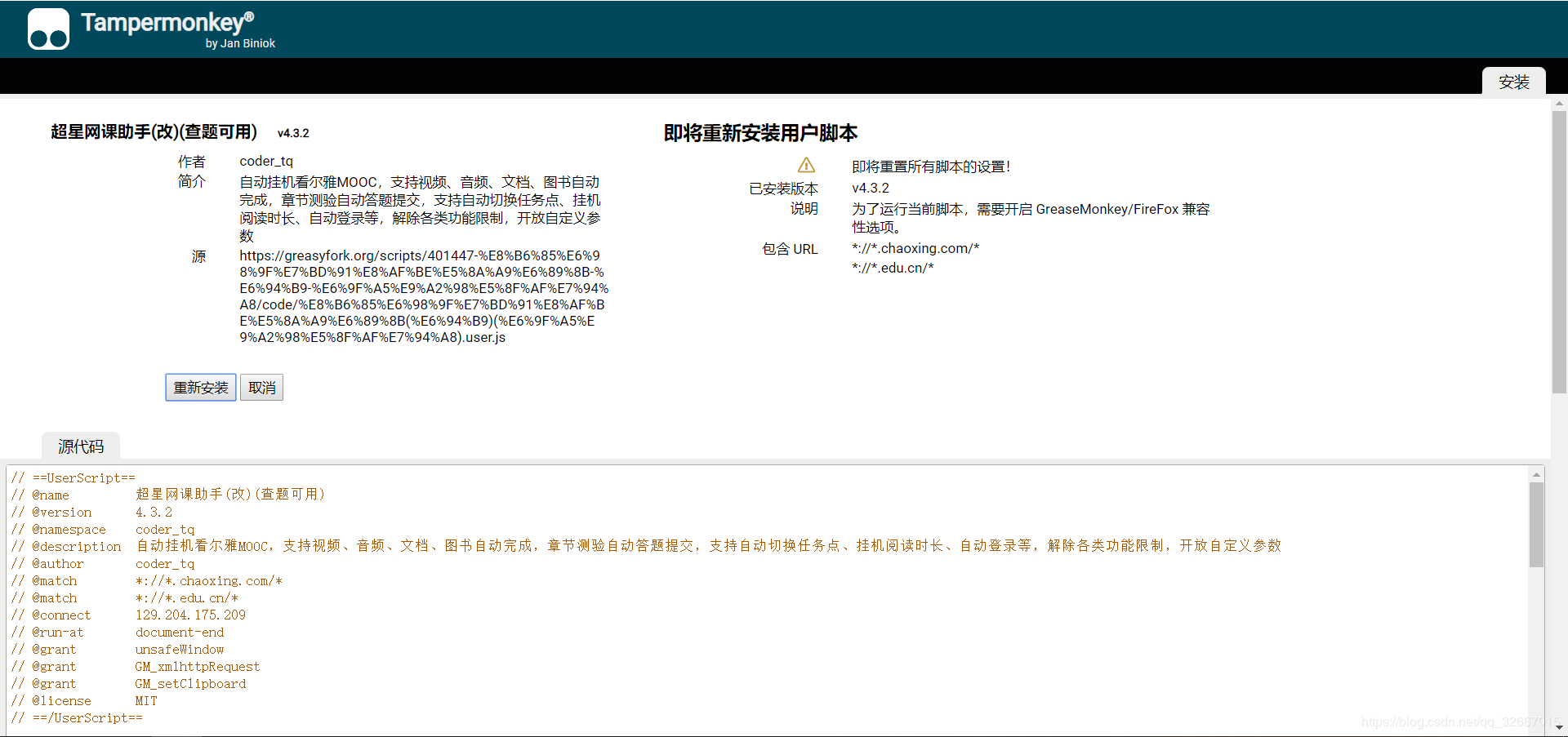Click the up arrow on code scrollbar
Screen dimensions: 1568x737
coord(1535,473)
